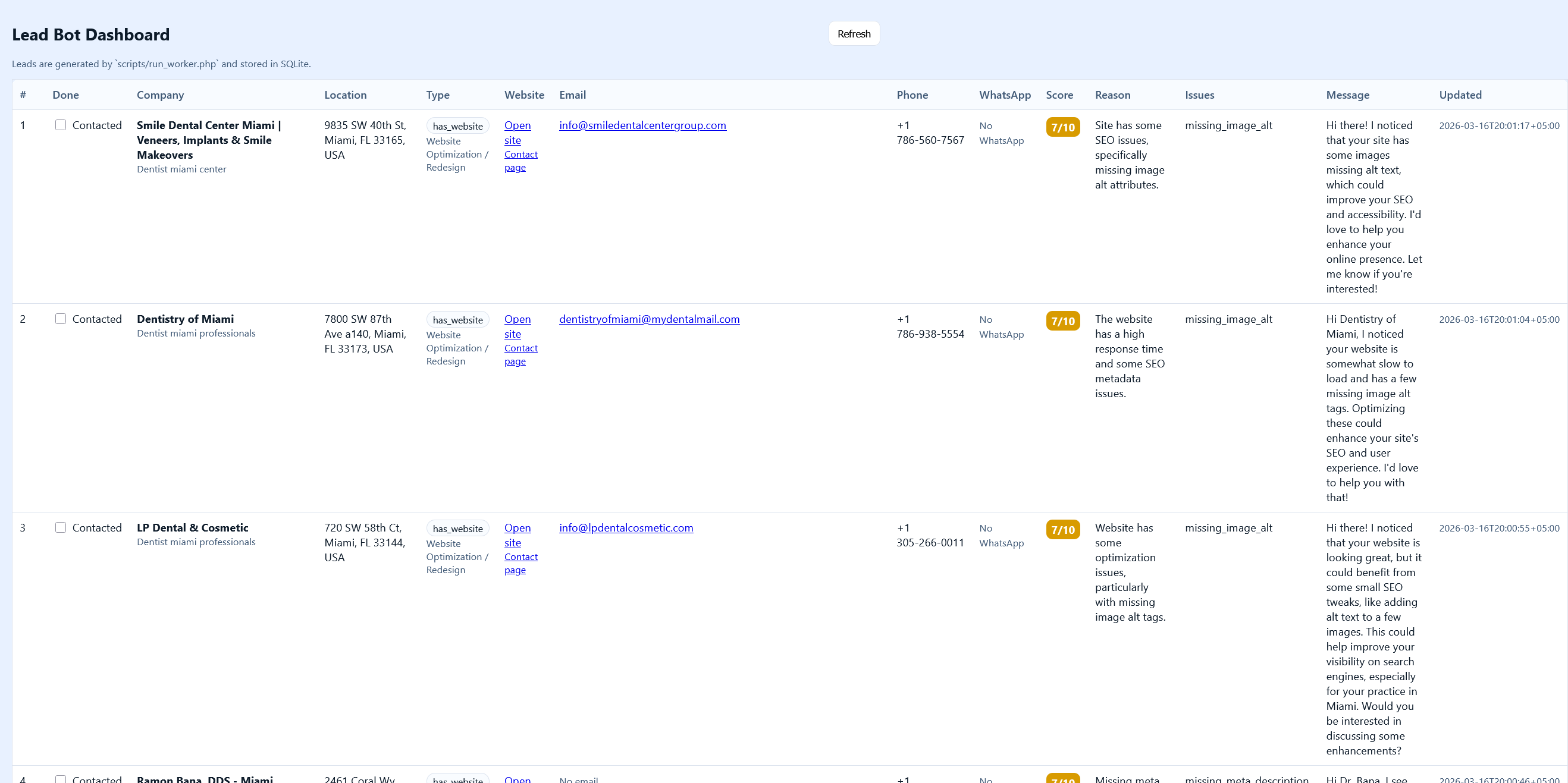
Task: Open site for Smile Dental Center Miami
Action: click(518, 133)
